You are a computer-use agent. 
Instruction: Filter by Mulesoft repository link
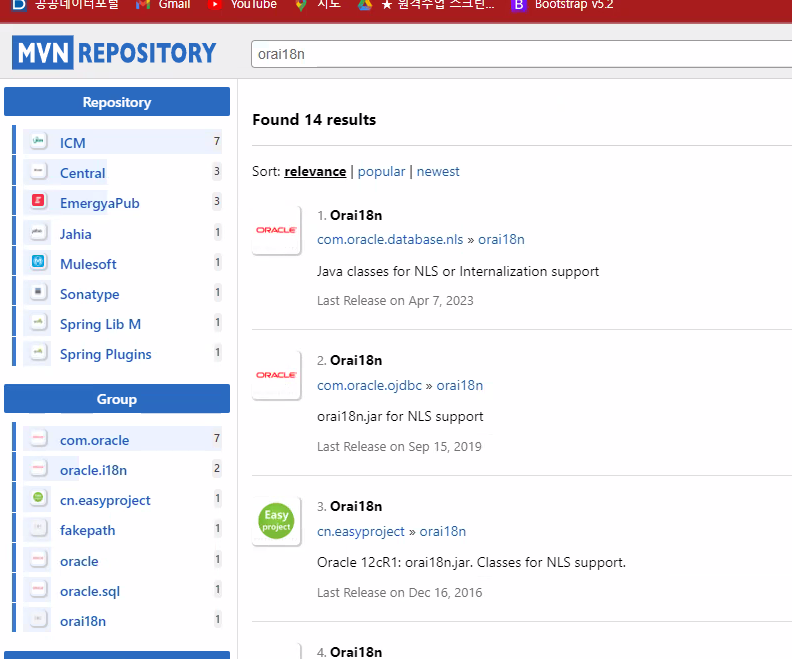(x=88, y=264)
